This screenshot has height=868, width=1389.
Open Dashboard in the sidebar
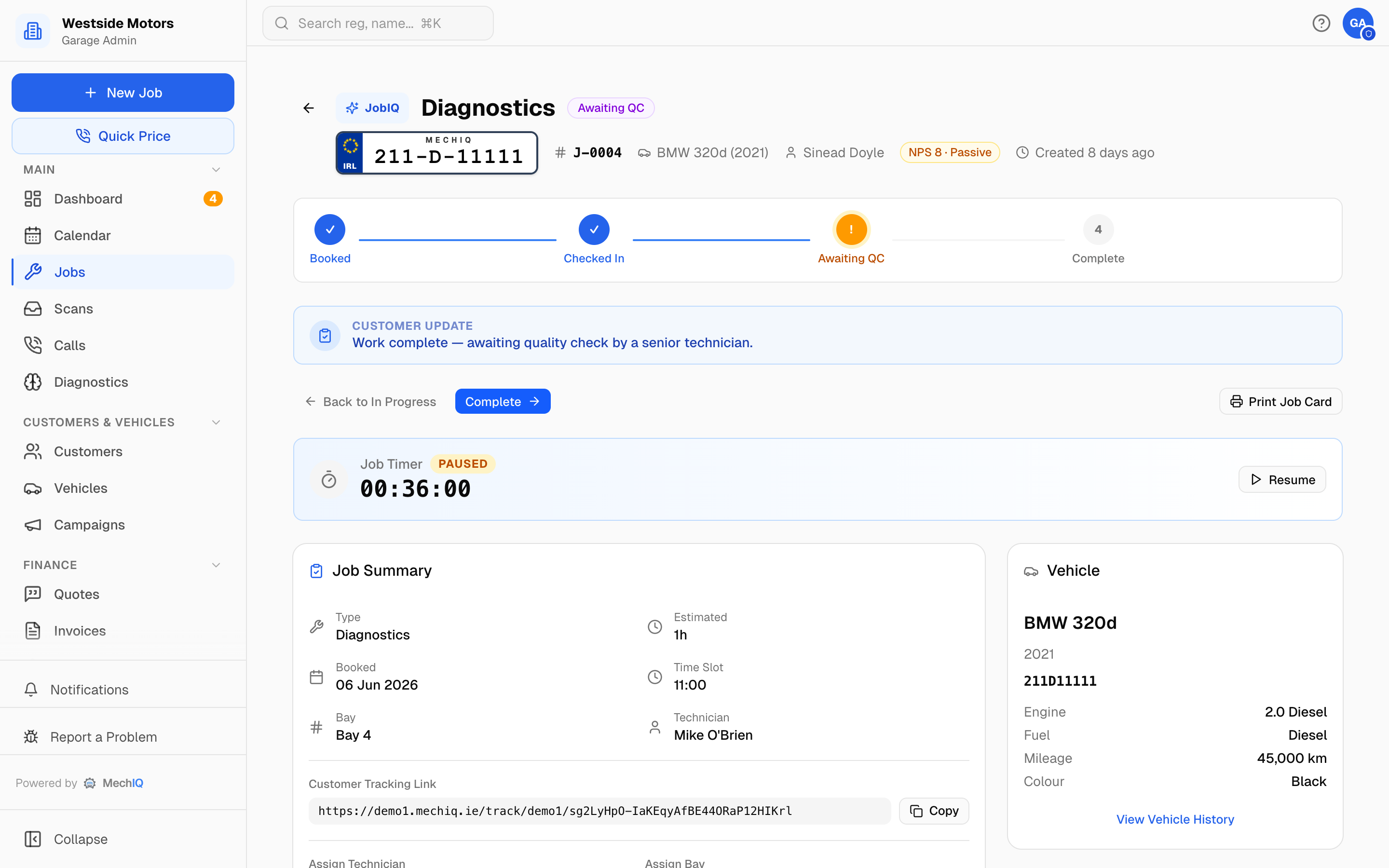point(123,199)
